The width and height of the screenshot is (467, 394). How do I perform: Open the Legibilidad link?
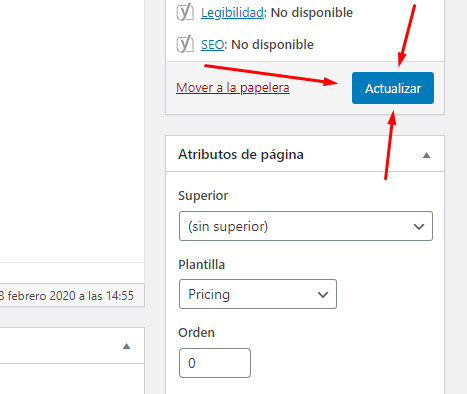232,13
